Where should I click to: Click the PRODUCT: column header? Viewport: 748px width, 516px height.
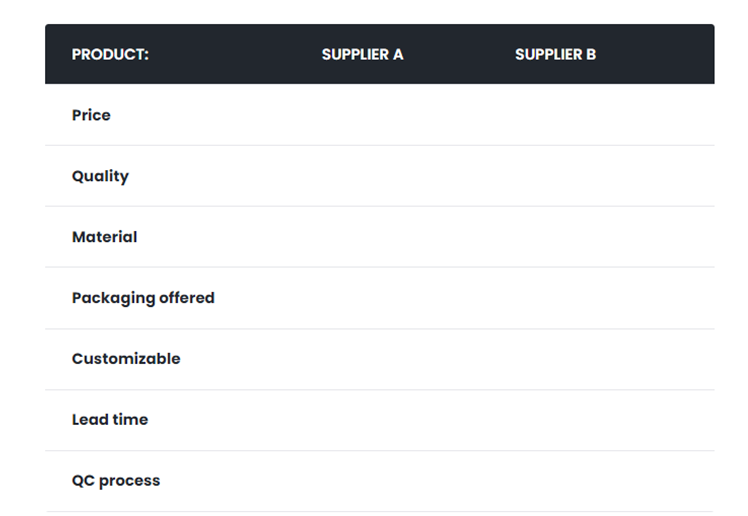coord(110,54)
